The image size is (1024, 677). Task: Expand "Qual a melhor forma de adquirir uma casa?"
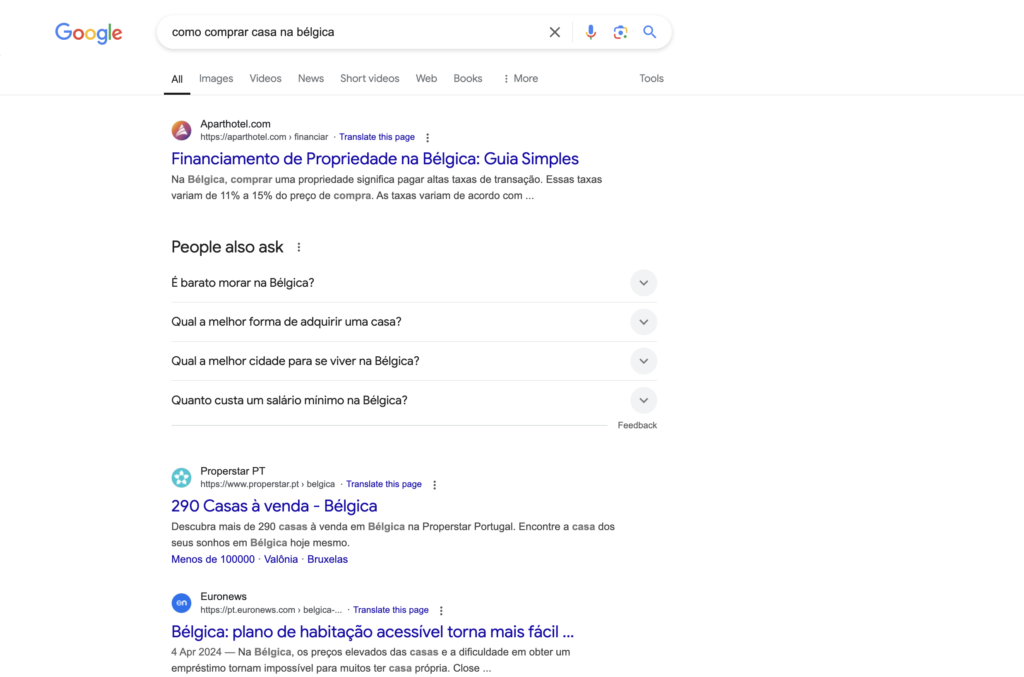[x=414, y=322]
